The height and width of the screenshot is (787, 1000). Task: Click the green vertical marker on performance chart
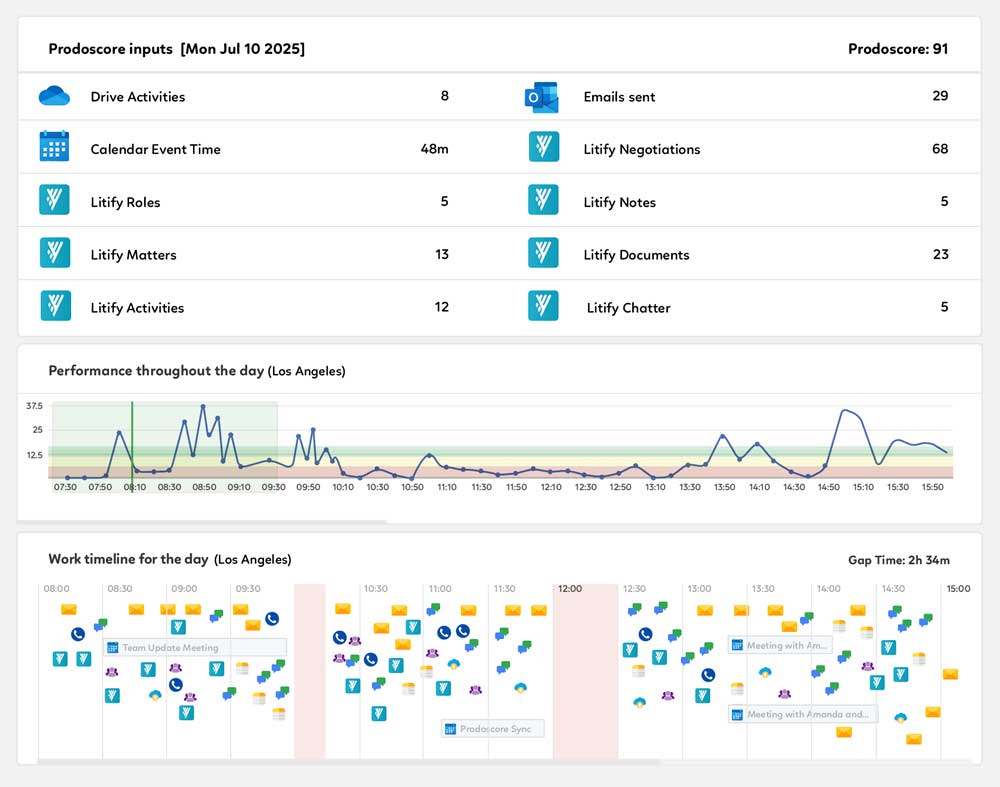pos(132,446)
